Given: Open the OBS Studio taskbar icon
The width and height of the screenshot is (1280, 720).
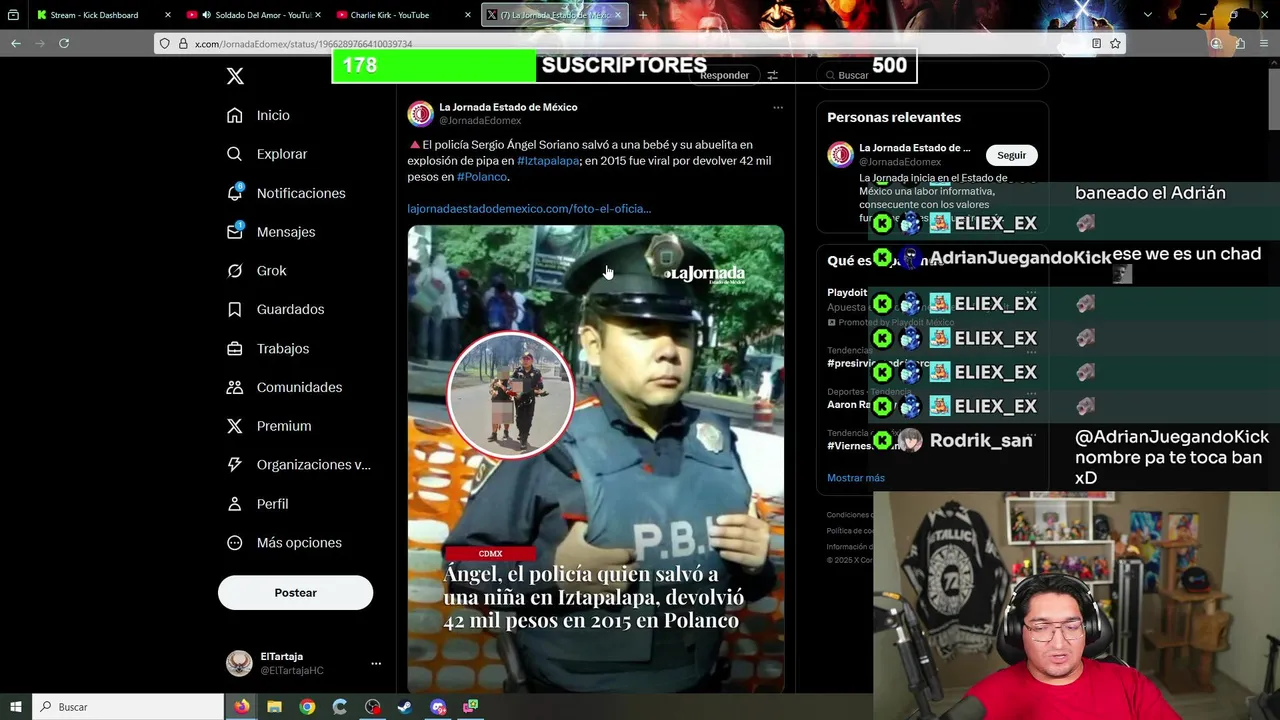Looking at the screenshot, I should [x=372, y=707].
